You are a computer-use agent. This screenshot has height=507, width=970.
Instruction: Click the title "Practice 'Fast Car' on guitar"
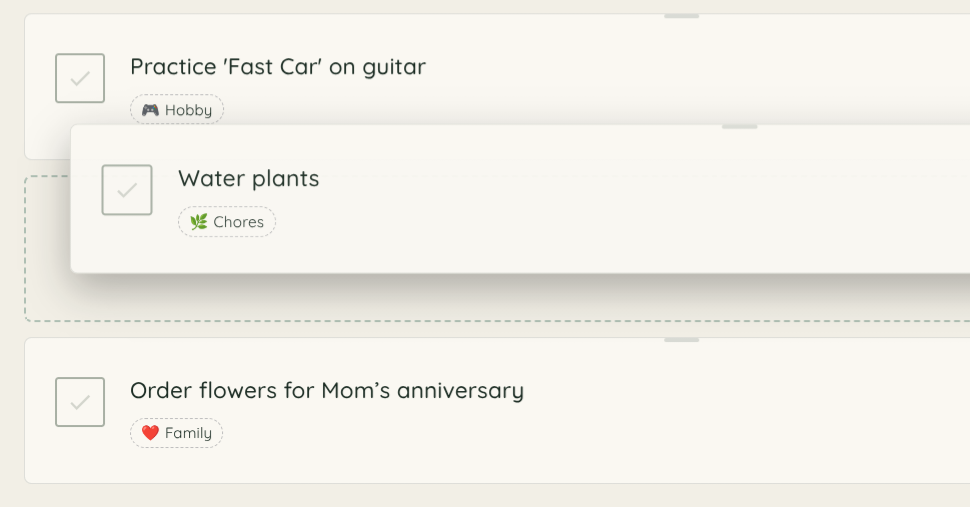pyautogui.click(x=278, y=67)
